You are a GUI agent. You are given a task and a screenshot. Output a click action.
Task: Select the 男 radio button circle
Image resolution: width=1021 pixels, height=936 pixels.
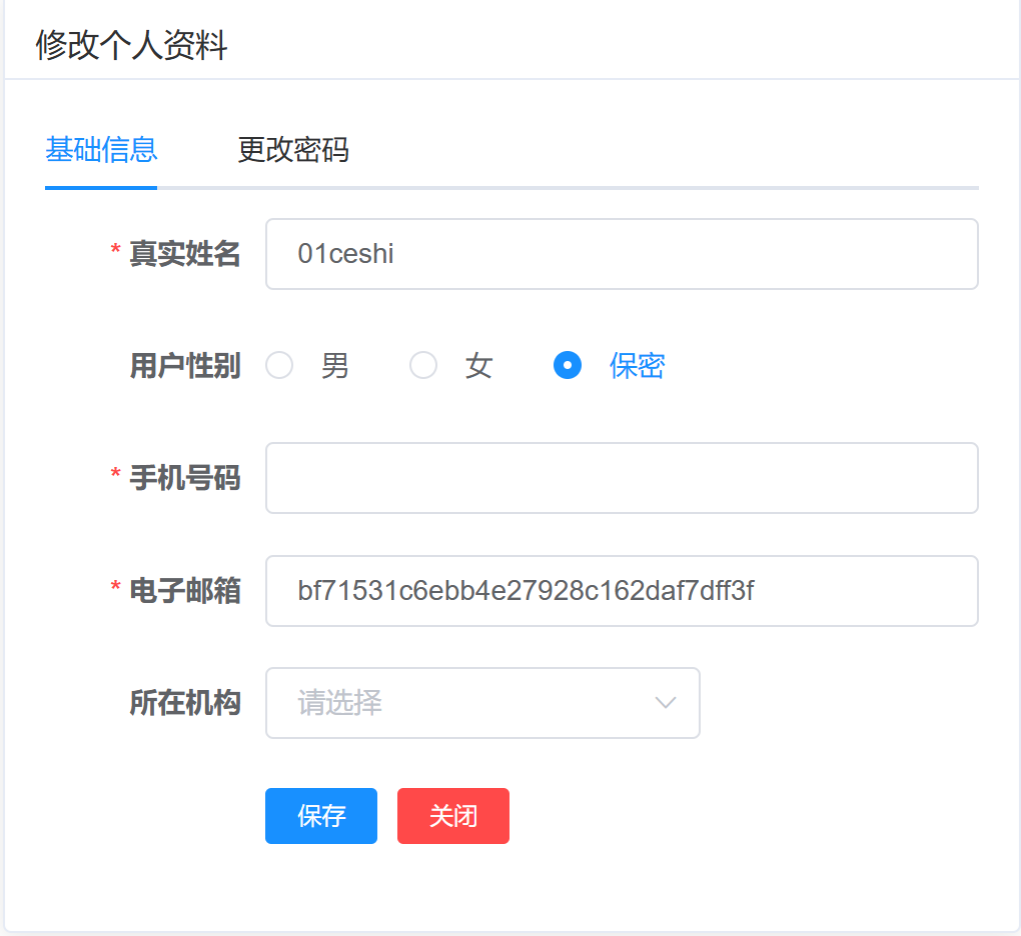click(x=279, y=366)
